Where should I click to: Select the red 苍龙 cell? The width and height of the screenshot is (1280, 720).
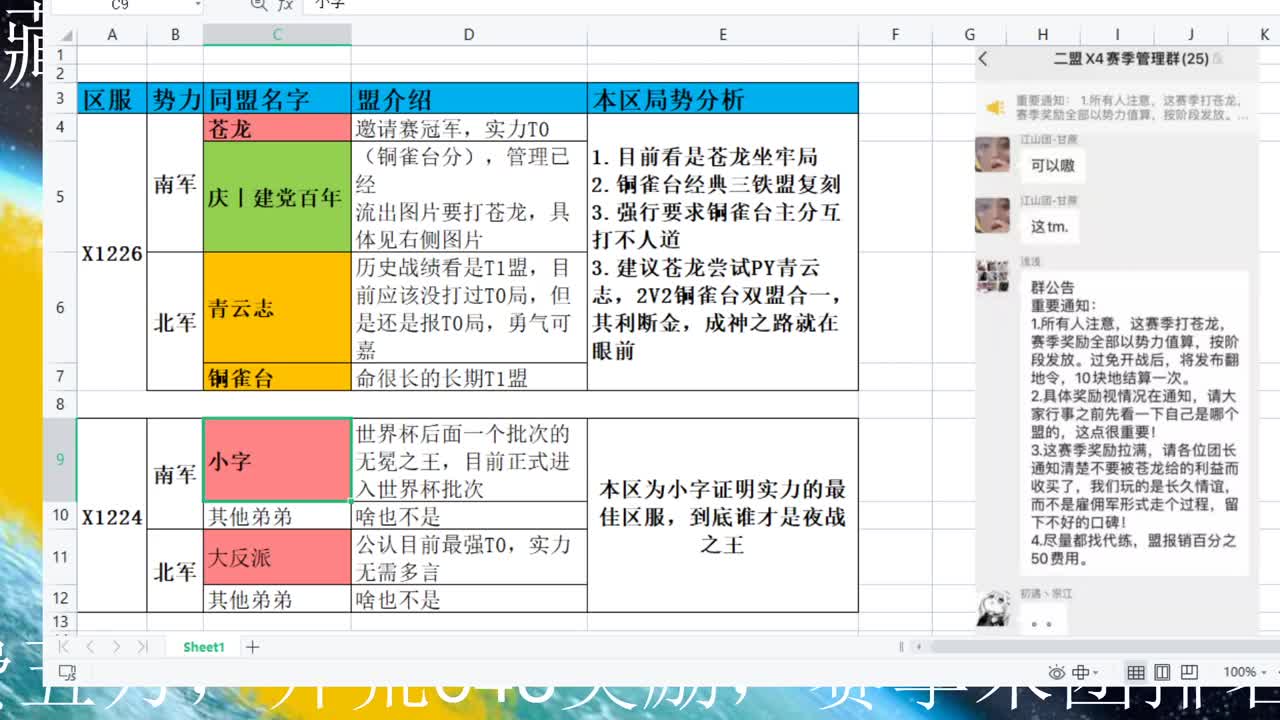(x=277, y=128)
